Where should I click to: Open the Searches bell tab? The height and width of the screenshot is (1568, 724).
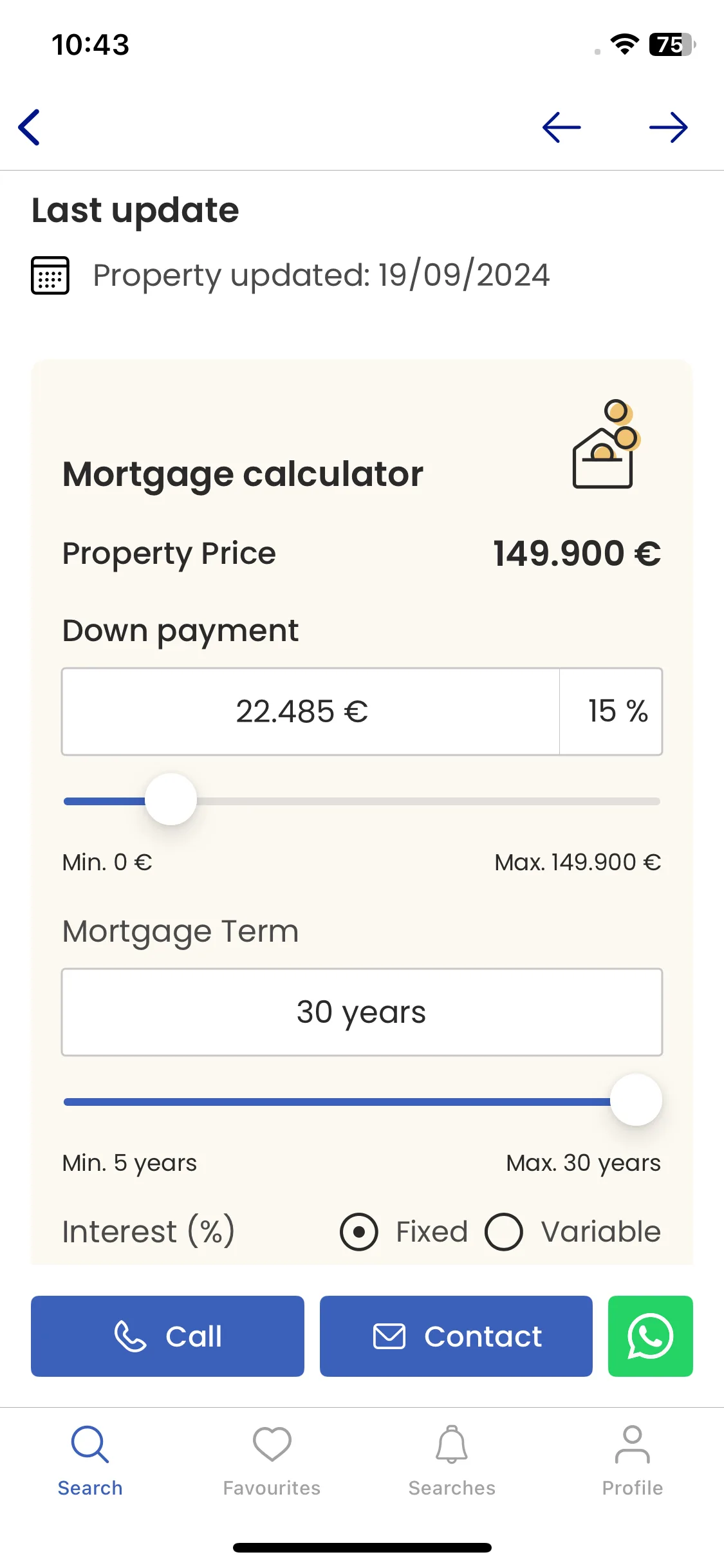tap(452, 1461)
